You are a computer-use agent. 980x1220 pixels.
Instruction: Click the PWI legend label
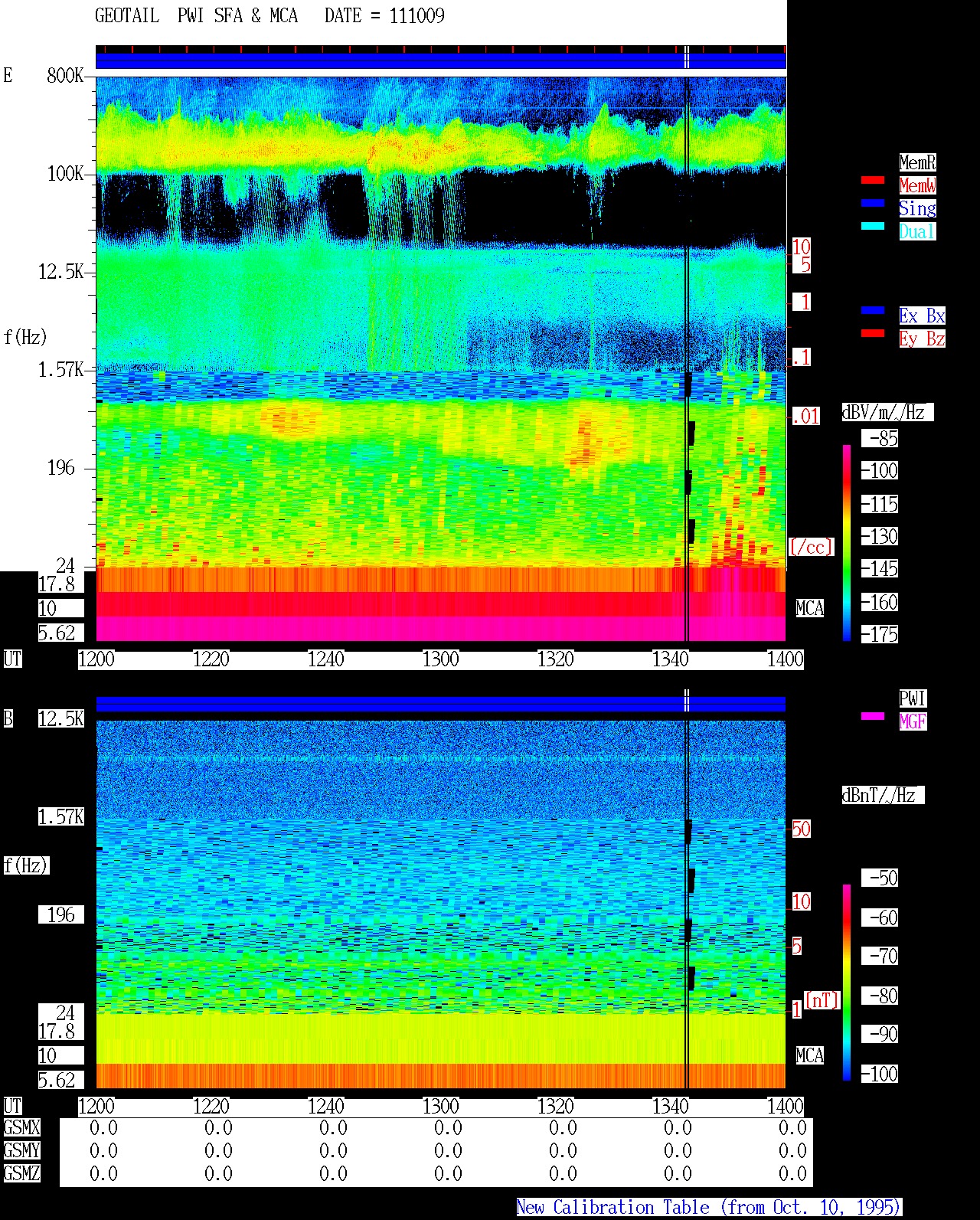tap(913, 698)
